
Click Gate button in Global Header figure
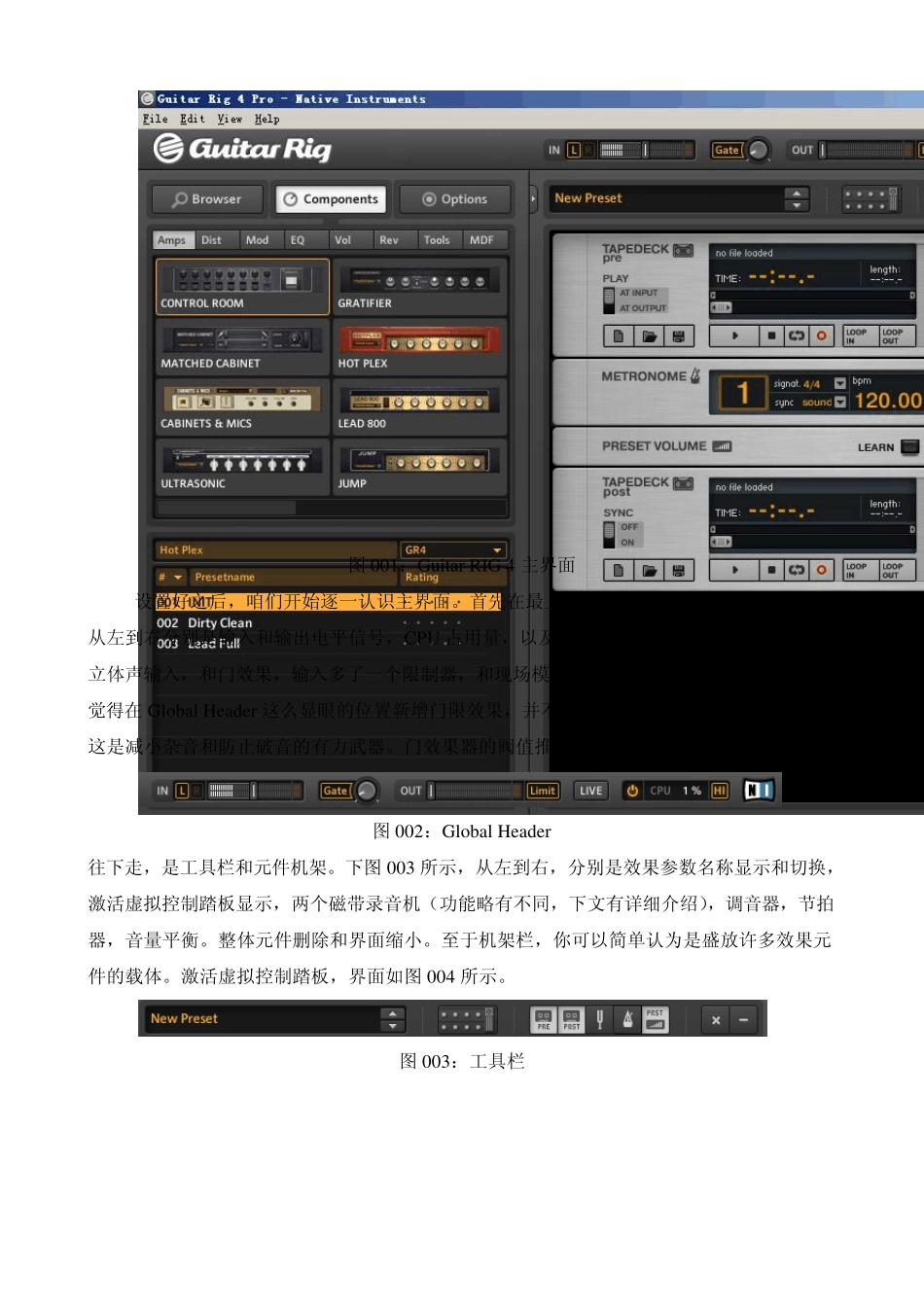tap(335, 791)
